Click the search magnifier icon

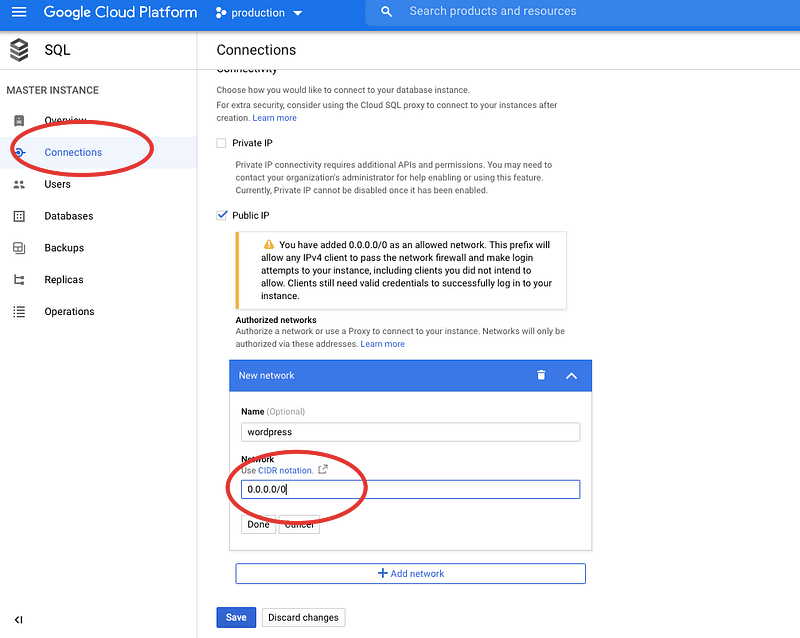[386, 11]
